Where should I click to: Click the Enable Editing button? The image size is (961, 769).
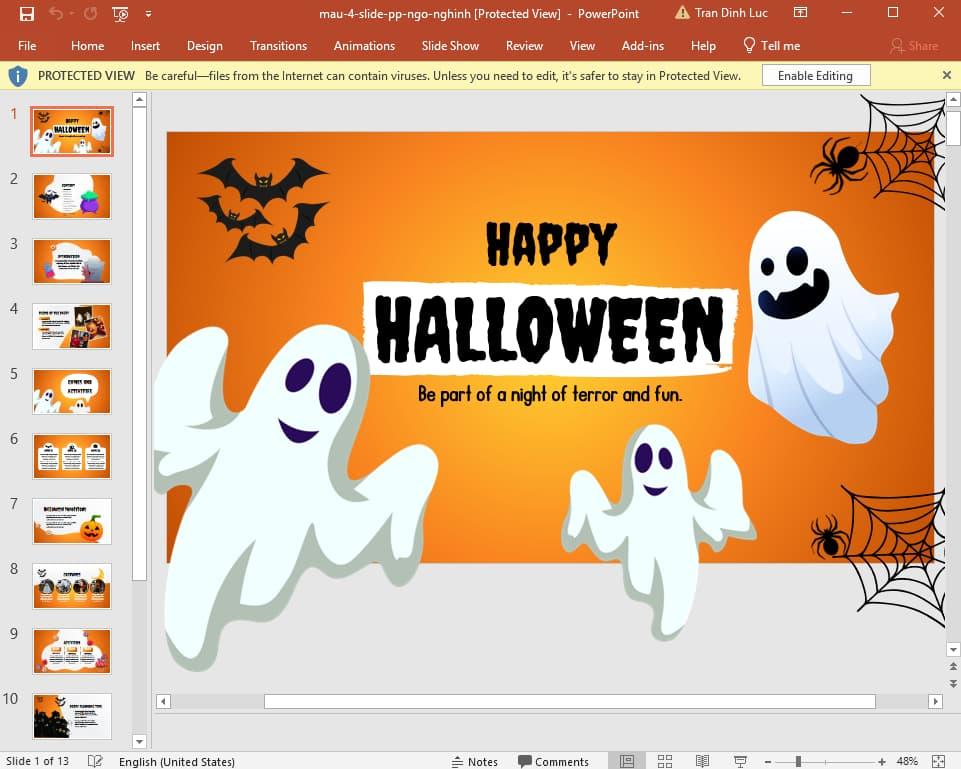pos(816,75)
